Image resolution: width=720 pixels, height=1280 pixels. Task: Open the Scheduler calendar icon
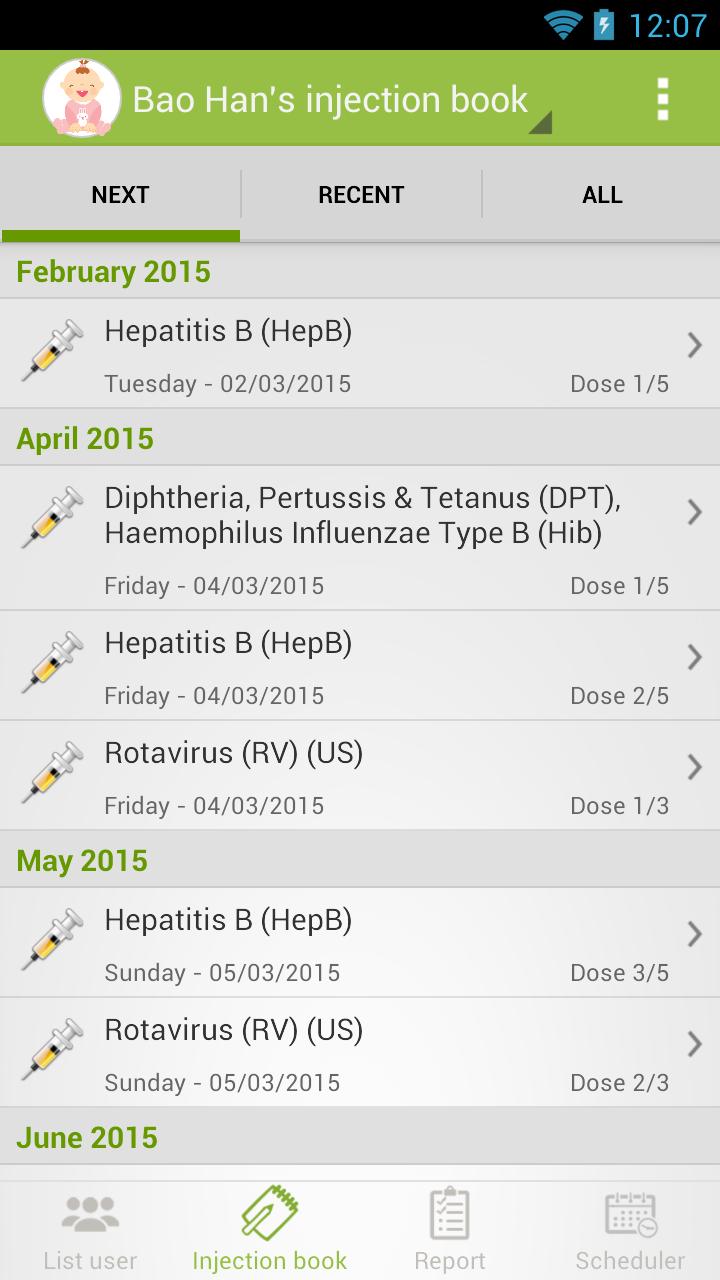[x=630, y=1215]
